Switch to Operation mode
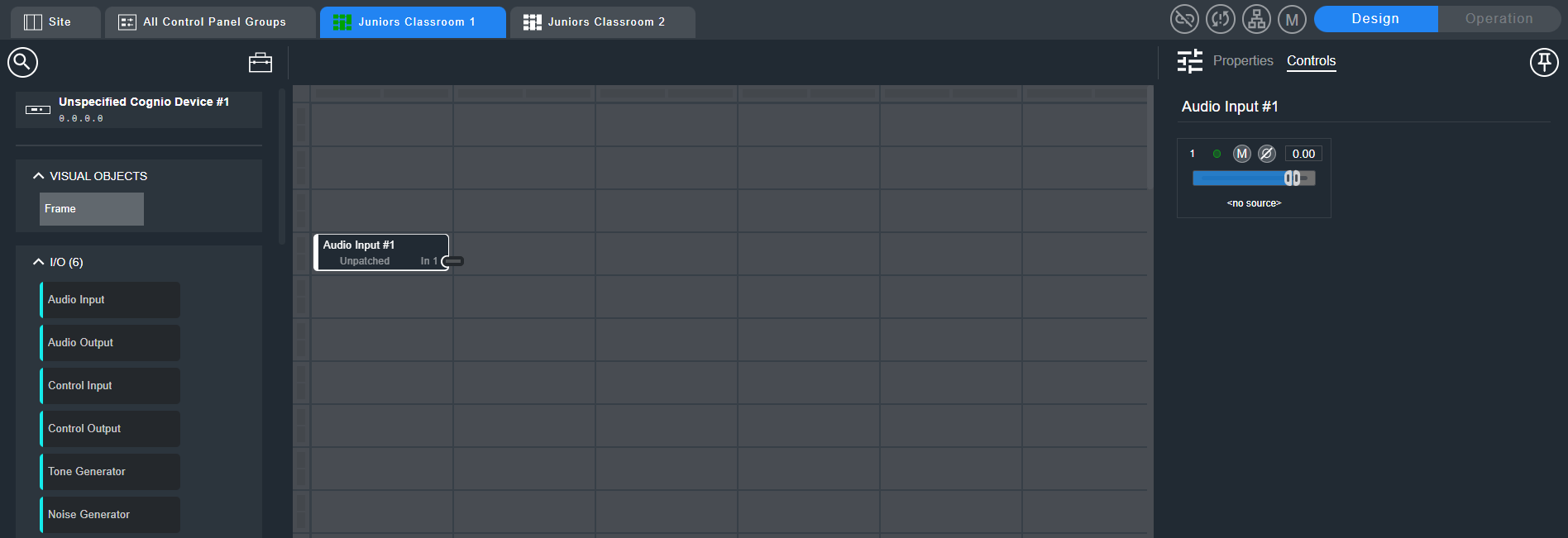Image resolution: width=1568 pixels, height=538 pixels. (x=1499, y=19)
